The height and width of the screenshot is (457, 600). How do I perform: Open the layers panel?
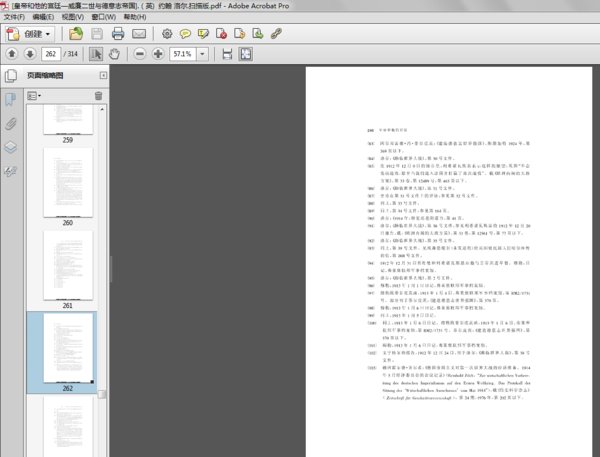(x=11, y=147)
